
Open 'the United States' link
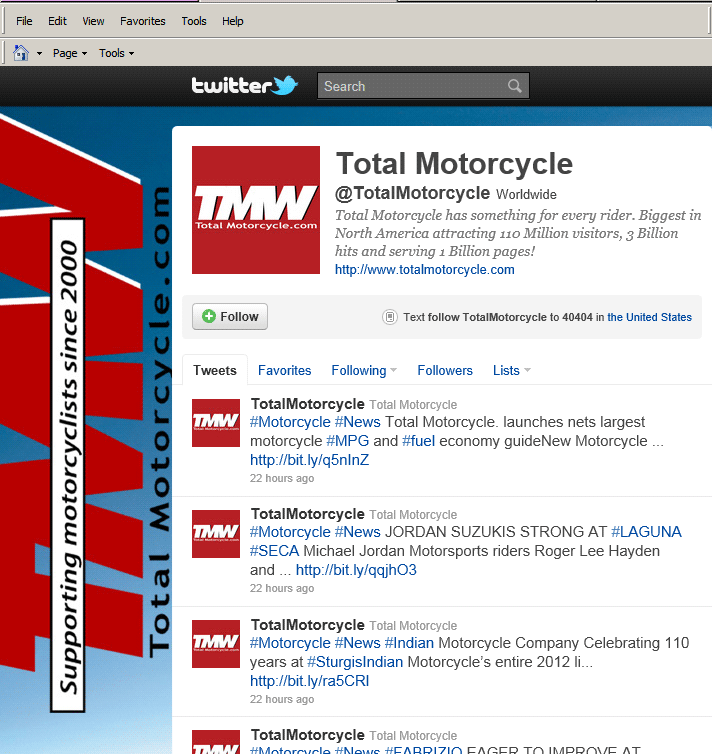pyautogui.click(x=649, y=317)
